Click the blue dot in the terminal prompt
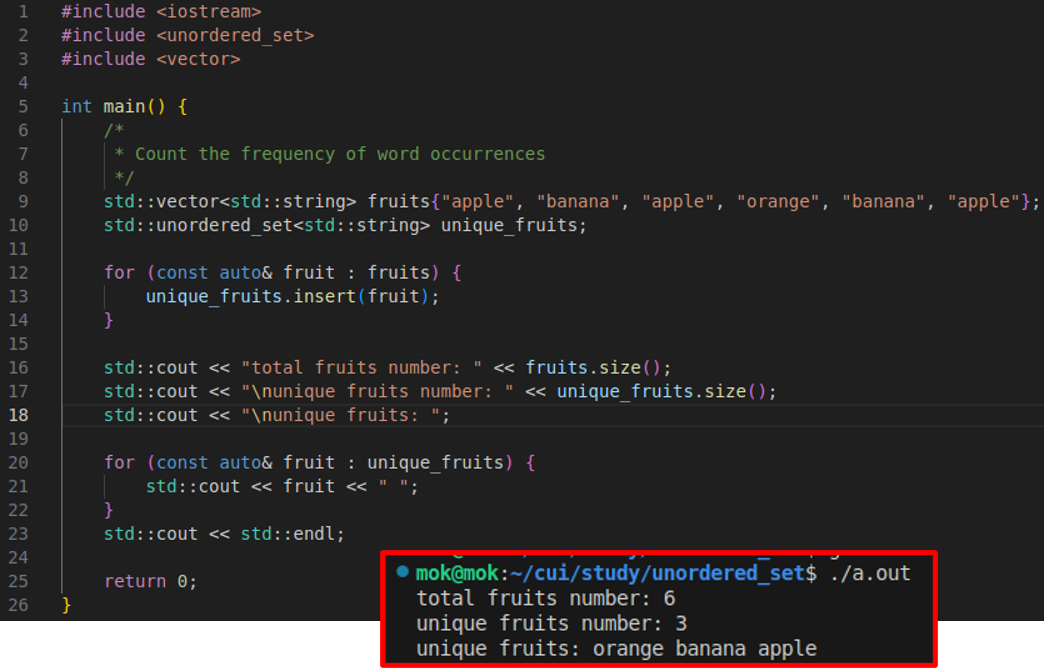The image size is (1044, 668). (401, 573)
